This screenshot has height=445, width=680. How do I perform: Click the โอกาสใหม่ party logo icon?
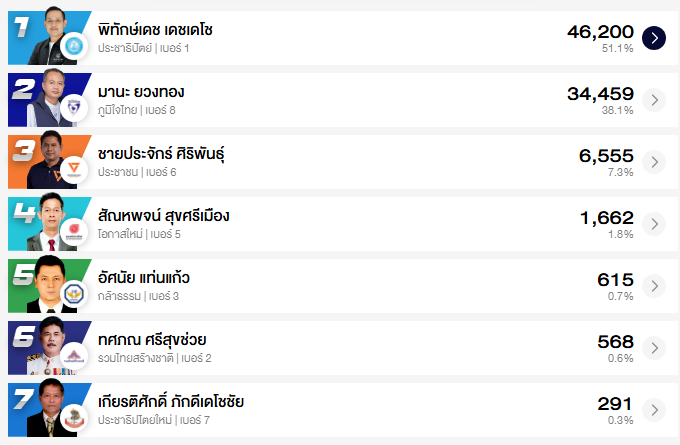(x=74, y=232)
